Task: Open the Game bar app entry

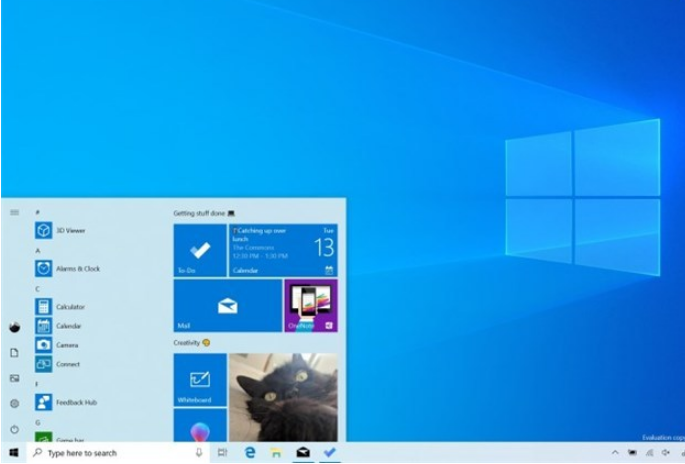Action: coord(60,438)
